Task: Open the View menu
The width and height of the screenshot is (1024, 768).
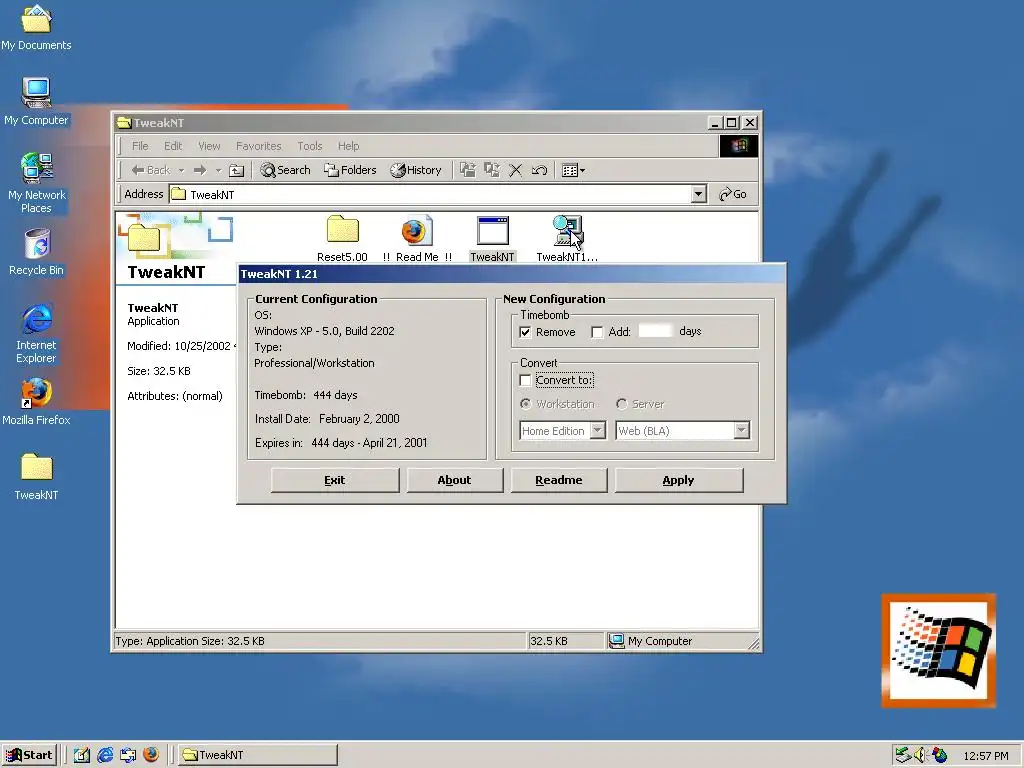Action: (x=209, y=146)
